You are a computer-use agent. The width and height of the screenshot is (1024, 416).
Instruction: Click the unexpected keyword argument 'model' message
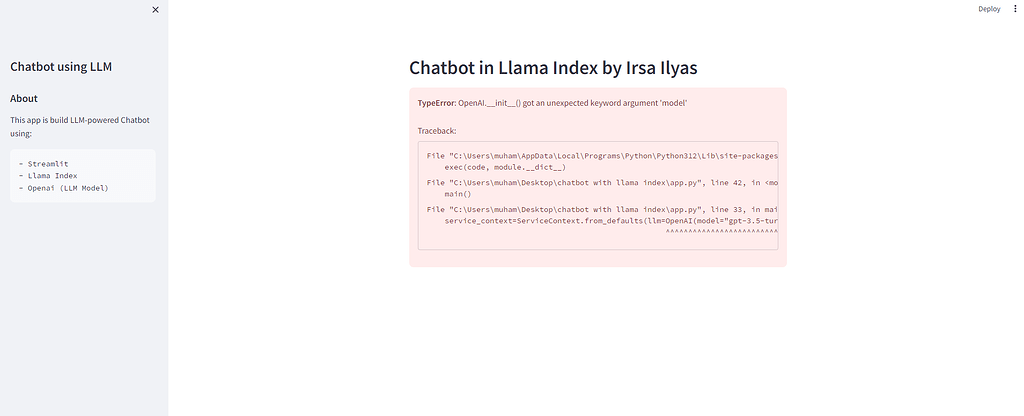[573, 103]
